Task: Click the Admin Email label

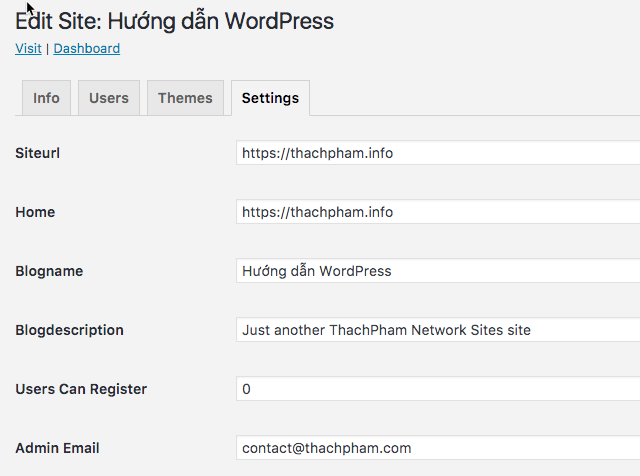Action: coord(58,448)
